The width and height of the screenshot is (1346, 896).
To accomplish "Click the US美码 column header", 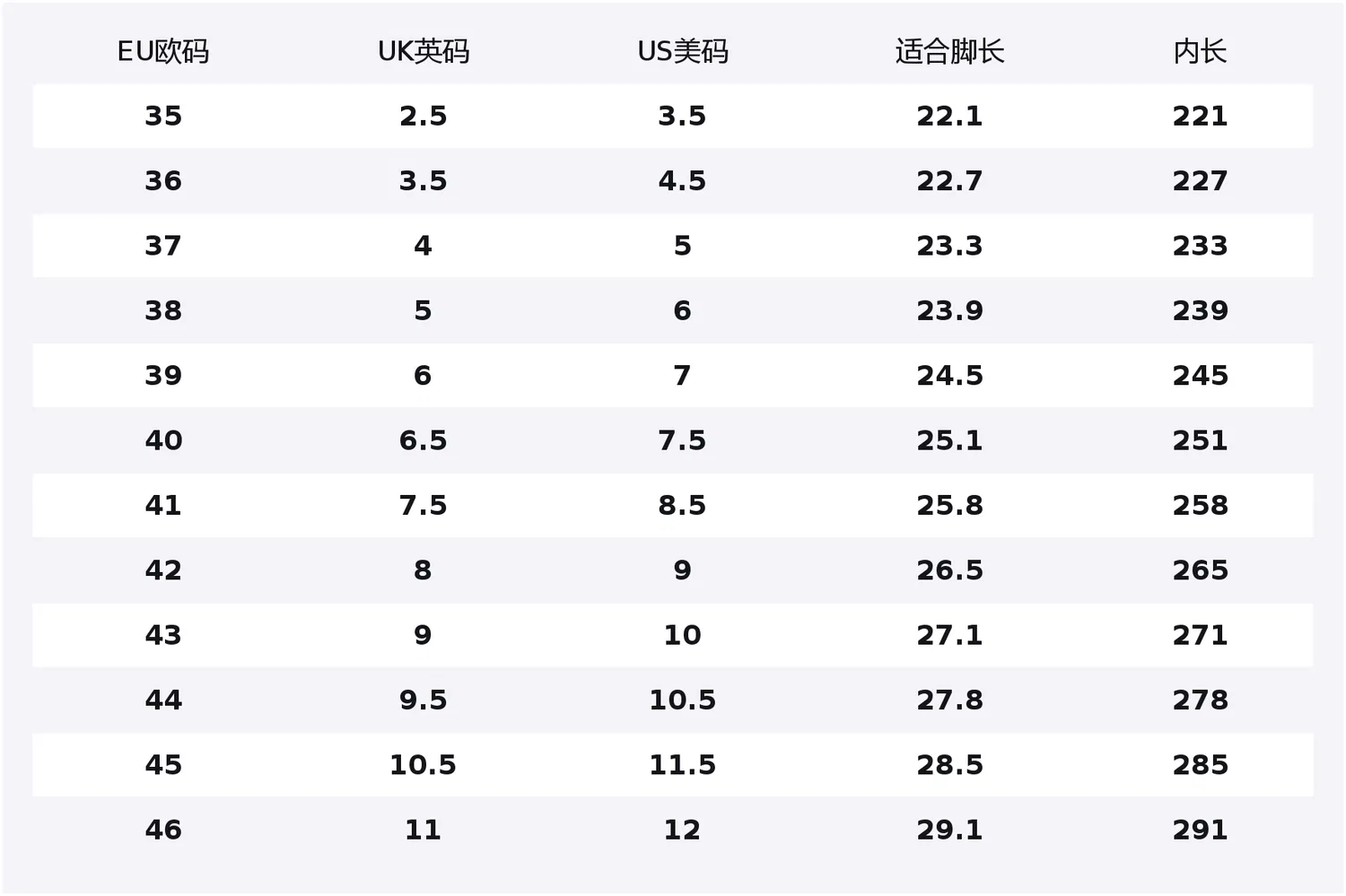I will coord(683,51).
